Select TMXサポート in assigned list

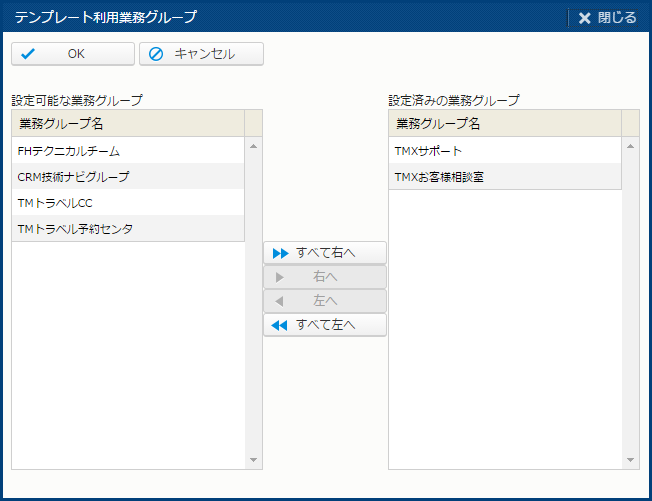pyautogui.click(x=504, y=151)
